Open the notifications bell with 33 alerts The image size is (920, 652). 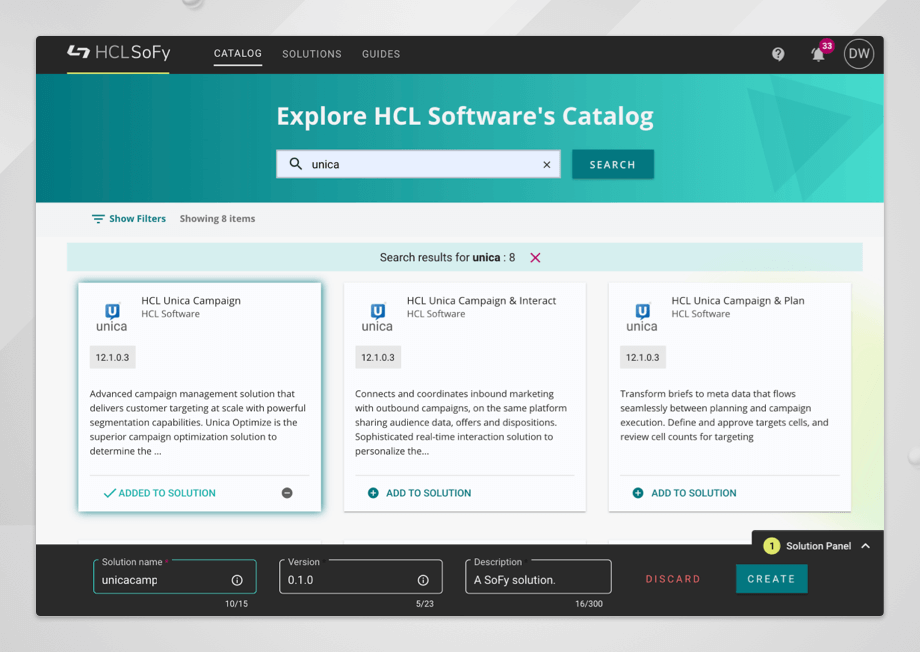(x=818, y=54)
